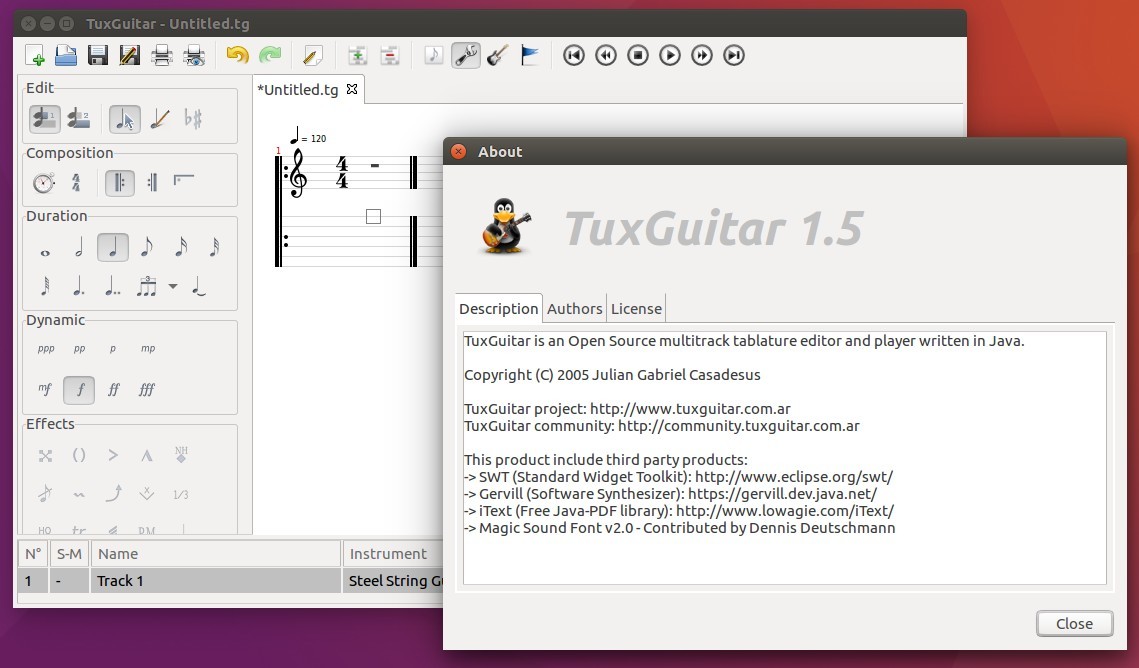Toggle the open repeat sign
The image size is (1139, 668).
pos(120,182)
